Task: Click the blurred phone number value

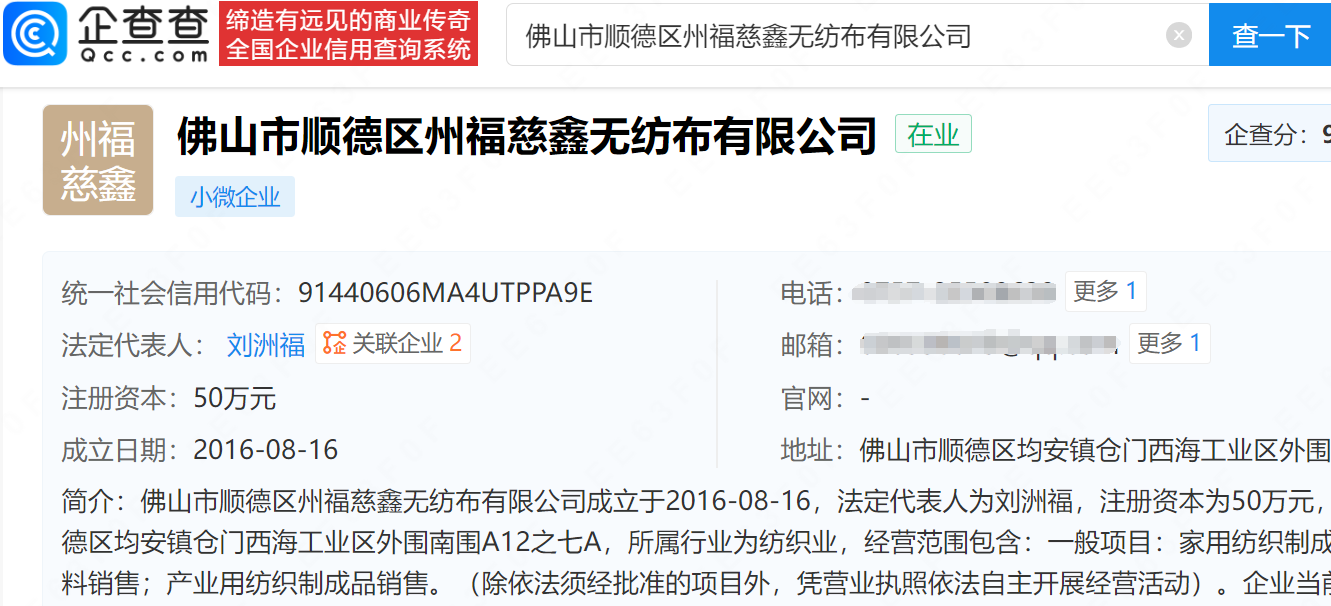Action: [x=954, y=293]
